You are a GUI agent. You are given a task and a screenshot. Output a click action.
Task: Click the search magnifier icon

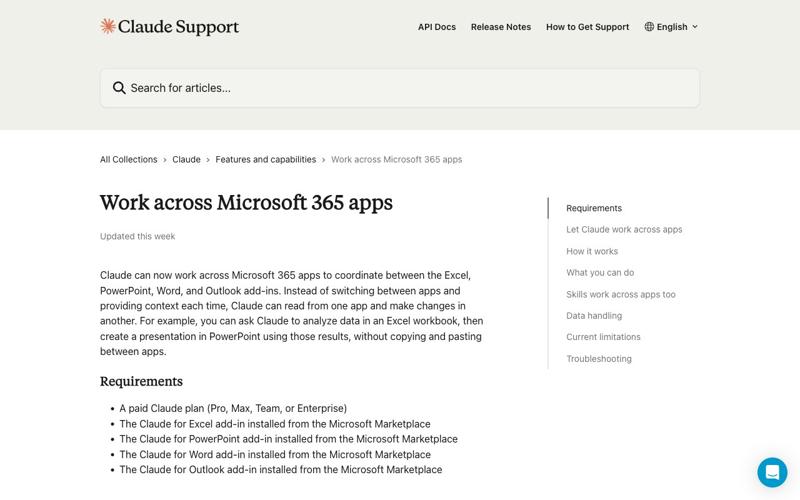[119, 88]
